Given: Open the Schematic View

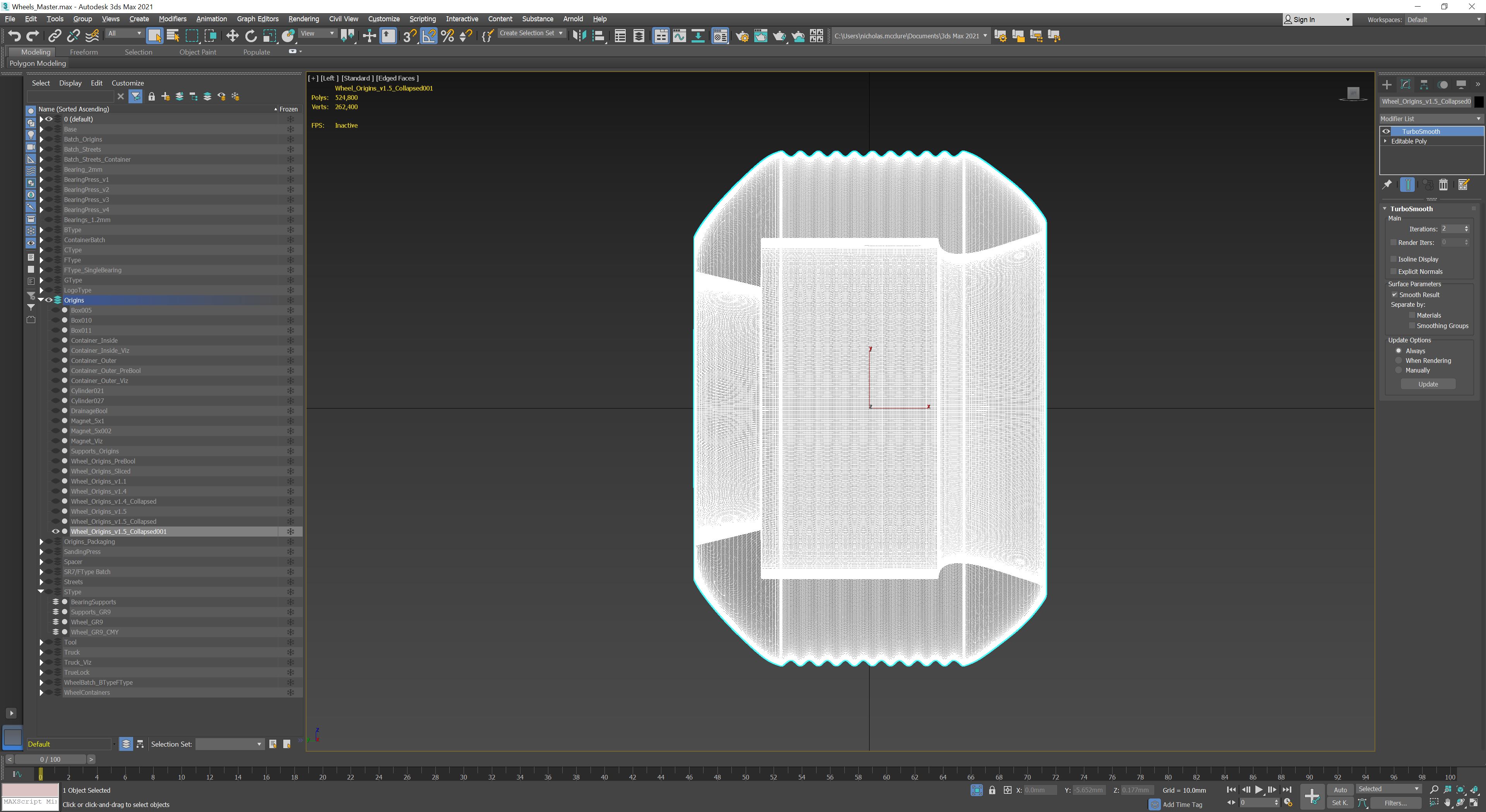Looking at the screenshot, I should coord(698,36).
